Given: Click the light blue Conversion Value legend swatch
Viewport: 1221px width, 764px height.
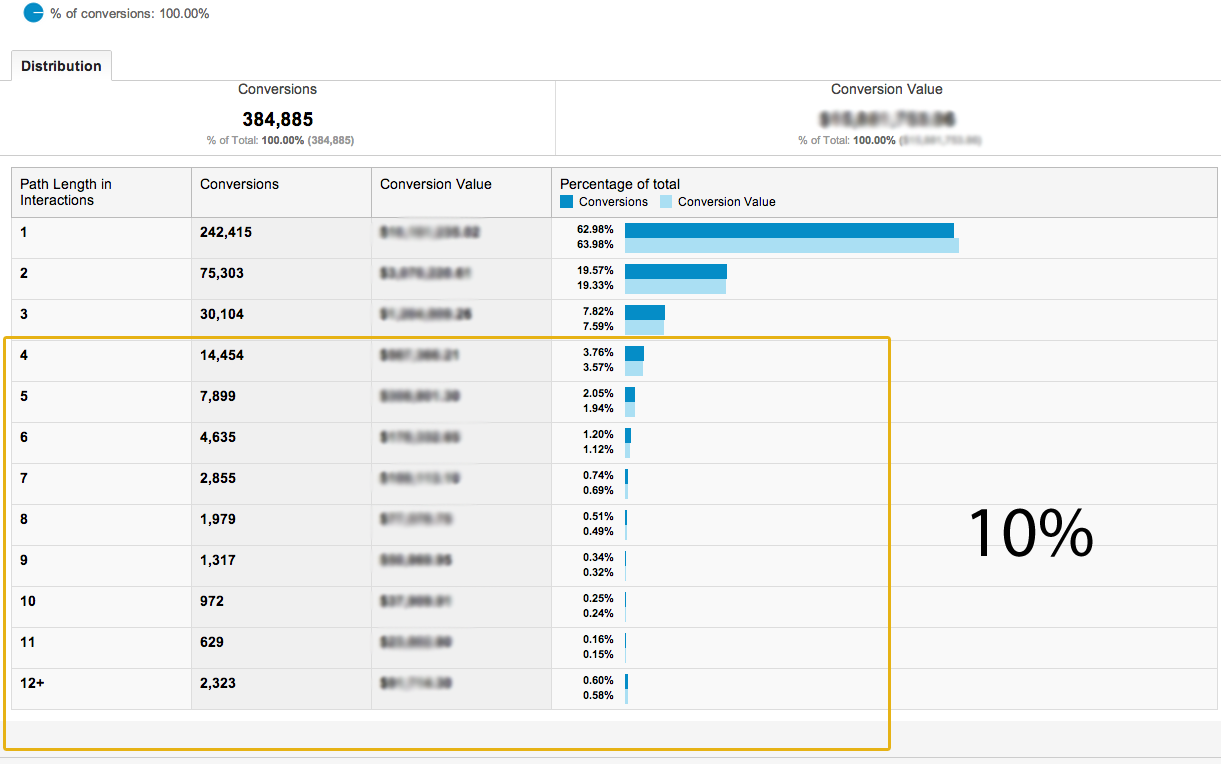Looking at the screenshot, I should tap(665, 201).
